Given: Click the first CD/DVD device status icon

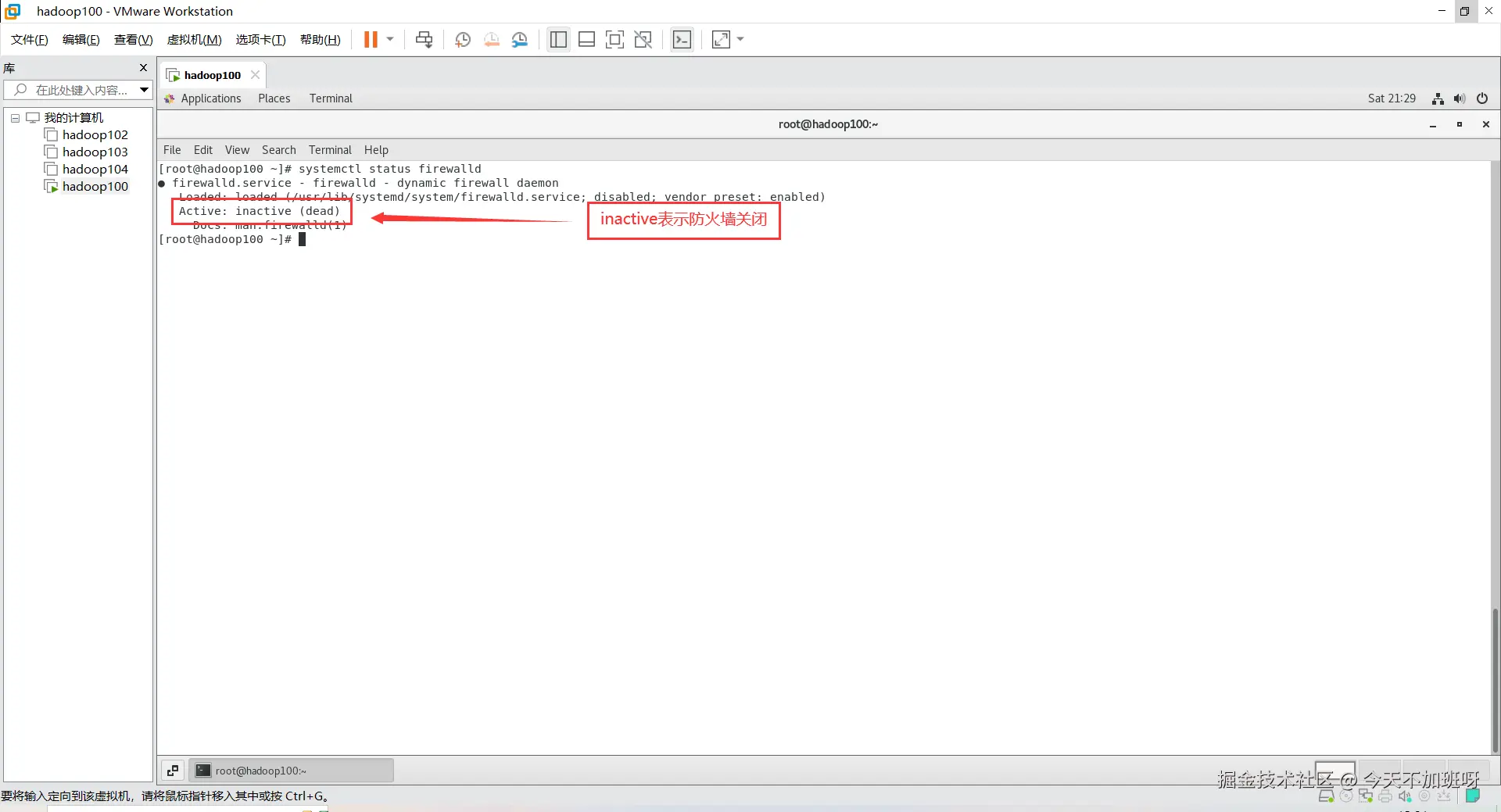Looking at the screenshot, I should tap(1346, 796).
